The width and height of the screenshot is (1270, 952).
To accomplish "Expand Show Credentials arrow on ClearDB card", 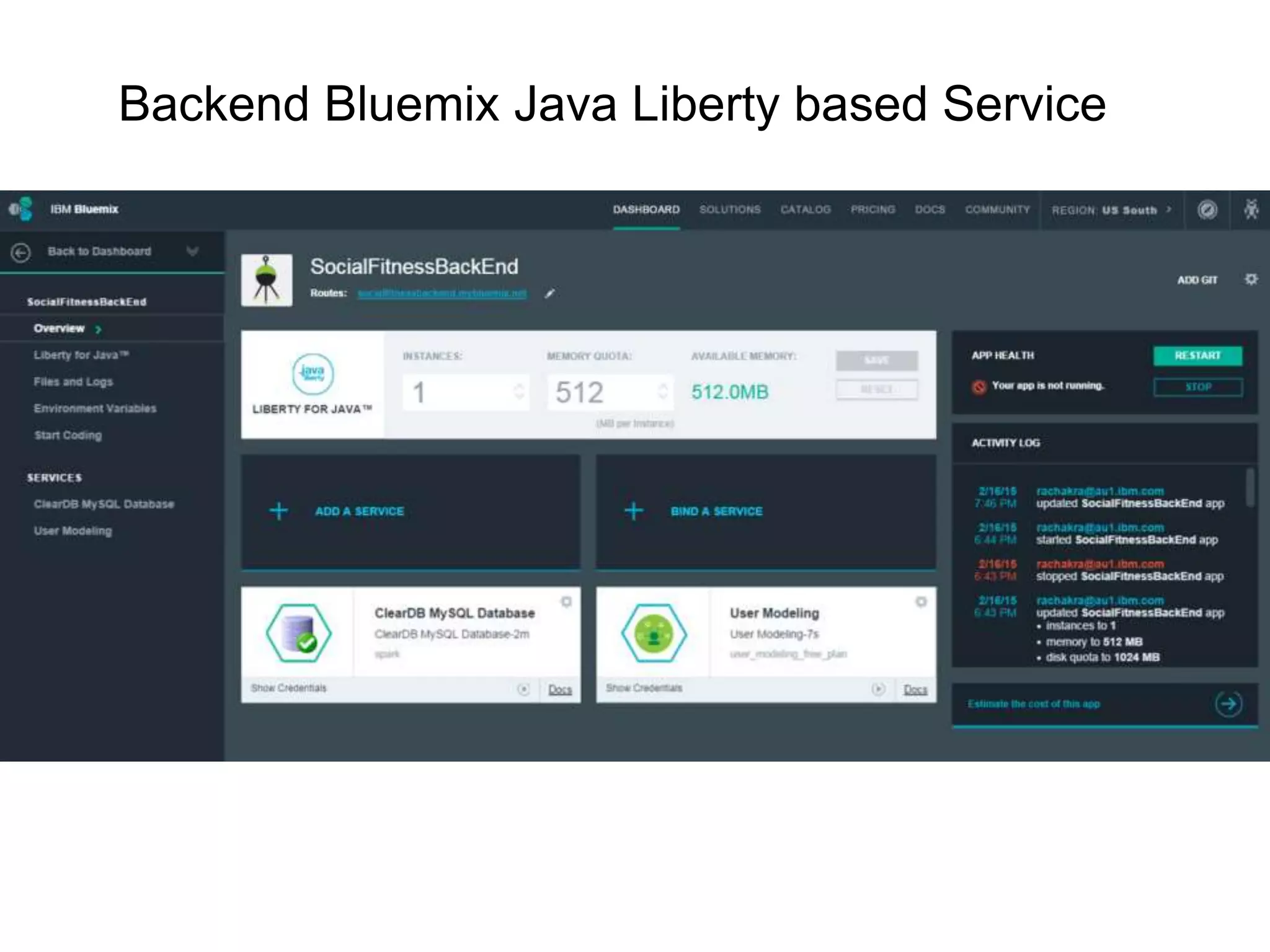I will click(x=523, y=689).
